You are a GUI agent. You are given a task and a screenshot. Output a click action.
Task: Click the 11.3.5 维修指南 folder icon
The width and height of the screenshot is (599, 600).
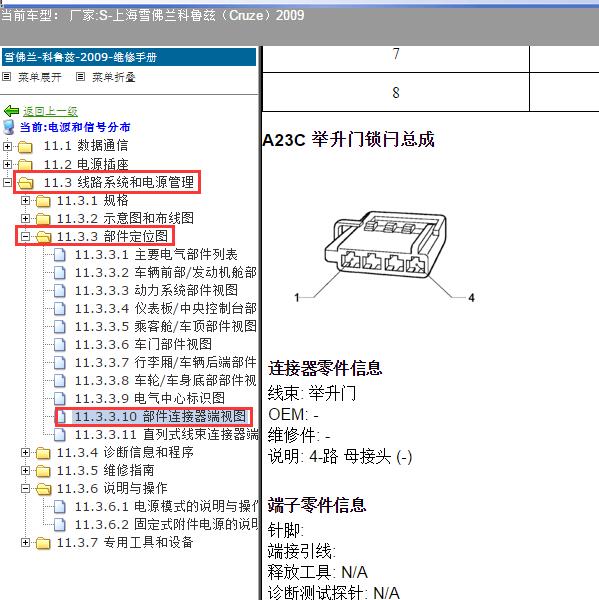pos(43,471)
